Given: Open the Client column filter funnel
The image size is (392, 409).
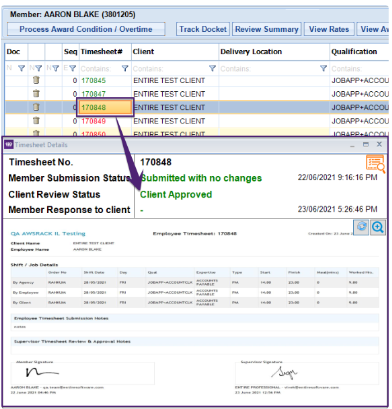Looking at the screenshot, I should tap(212, 68).
